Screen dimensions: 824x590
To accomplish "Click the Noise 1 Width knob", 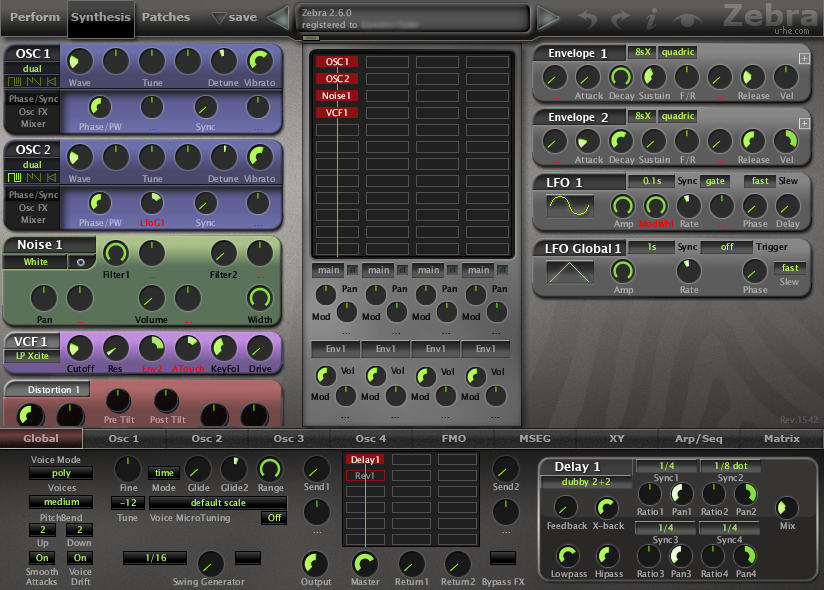I will [x=260, y=298].
